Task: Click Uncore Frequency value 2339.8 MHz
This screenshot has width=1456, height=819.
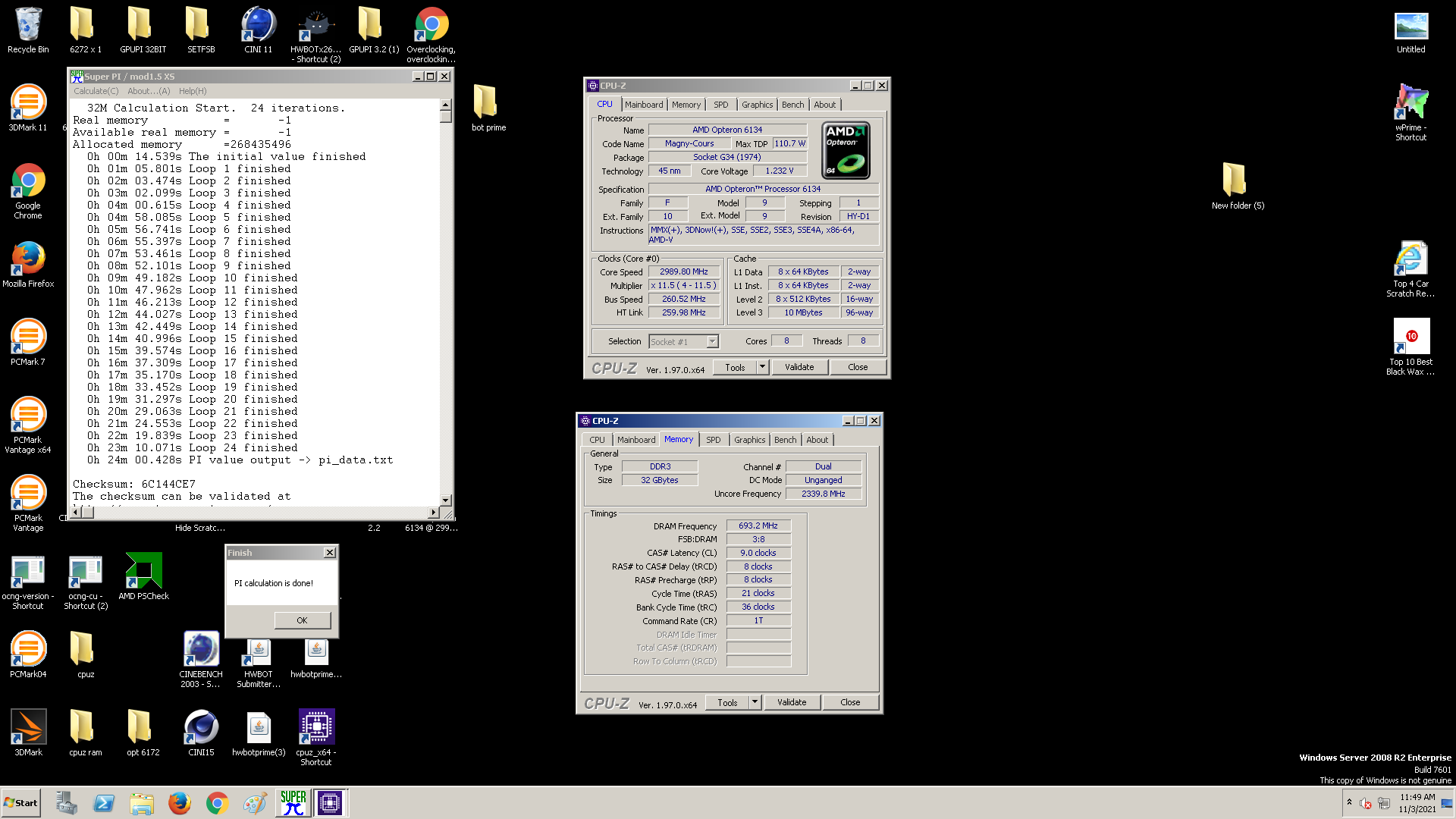Action: click(x=824, y=494)
